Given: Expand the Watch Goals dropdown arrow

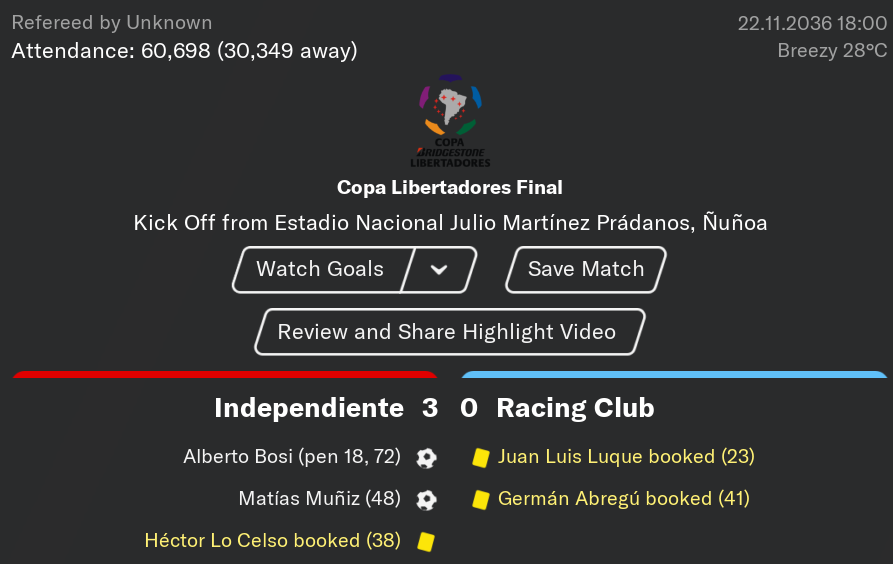Looking at the screenshot, I should coord(439,269).
